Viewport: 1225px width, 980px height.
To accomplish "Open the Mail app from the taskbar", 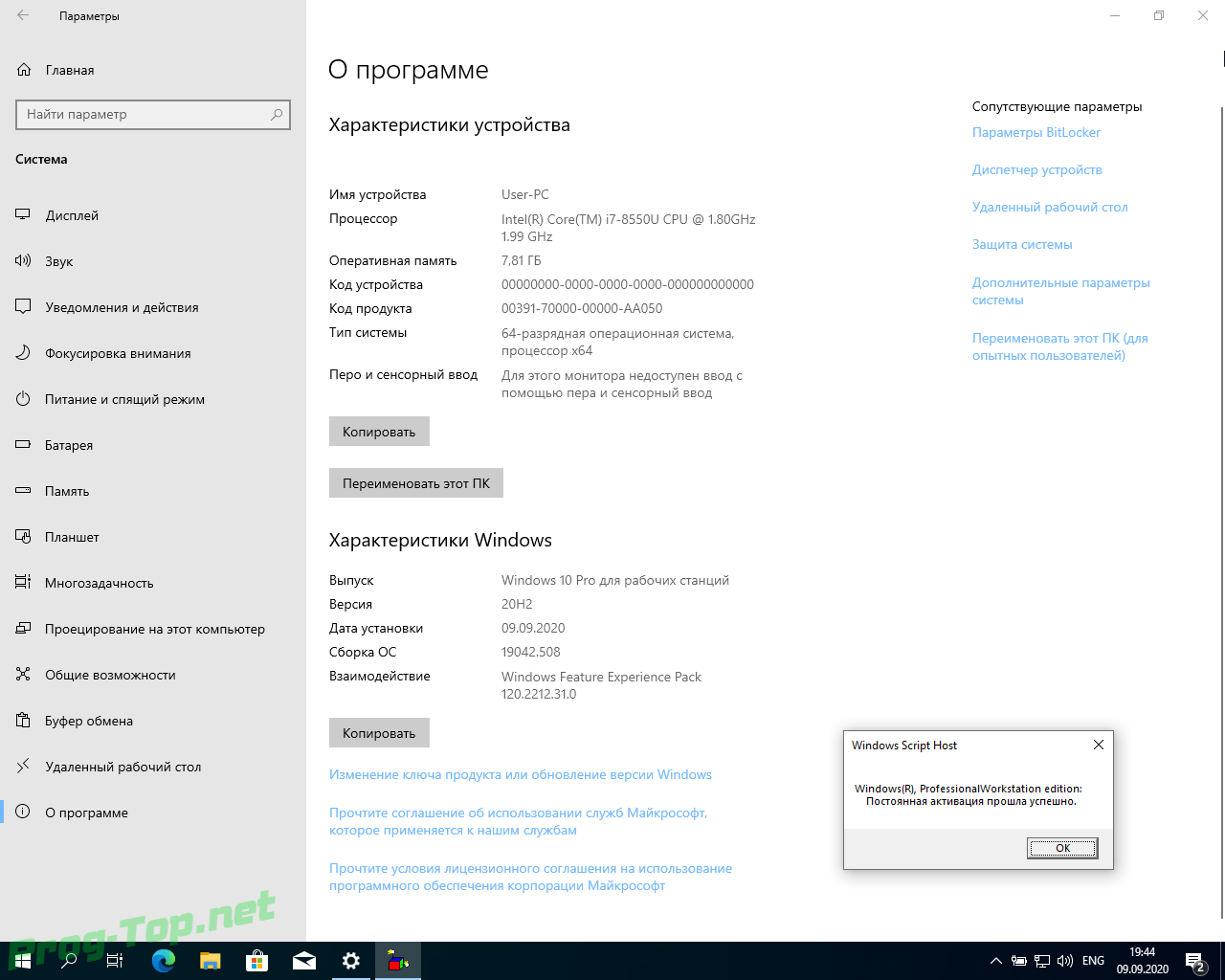I will [x=304, y=961].
